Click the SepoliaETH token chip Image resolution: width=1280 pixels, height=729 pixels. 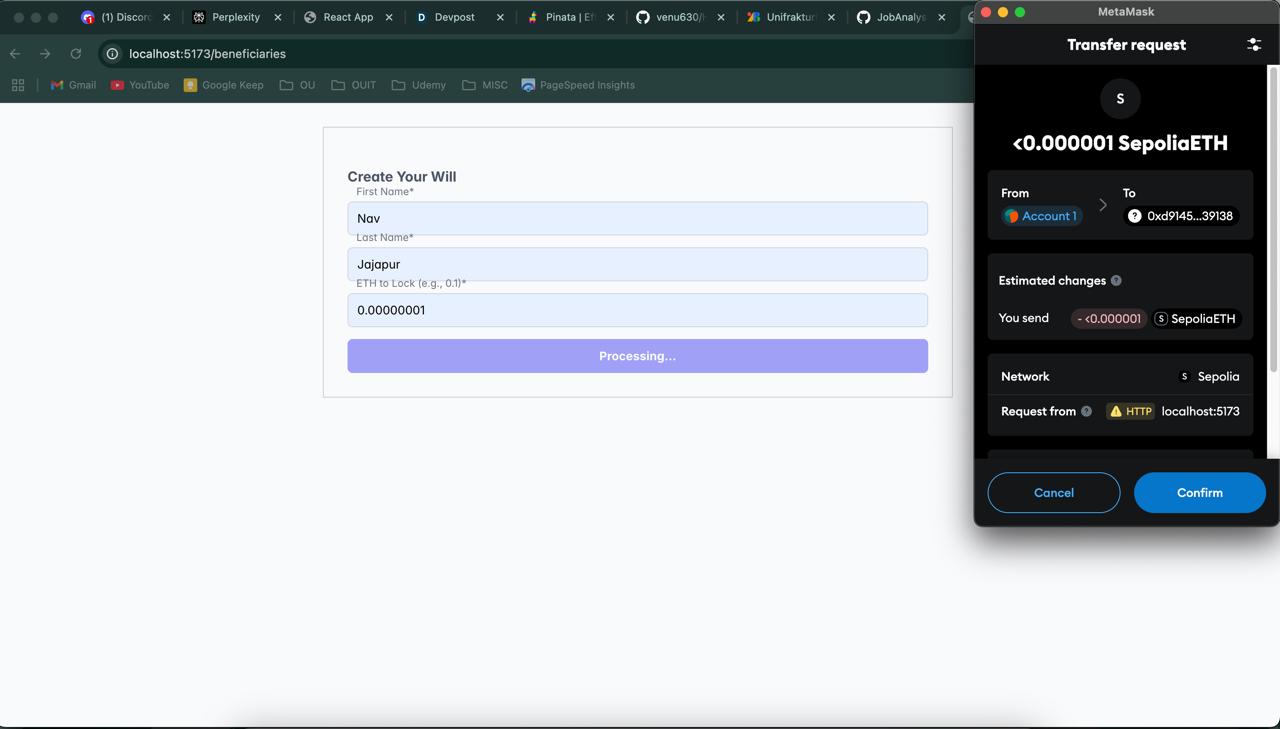tap(1195, 319)
